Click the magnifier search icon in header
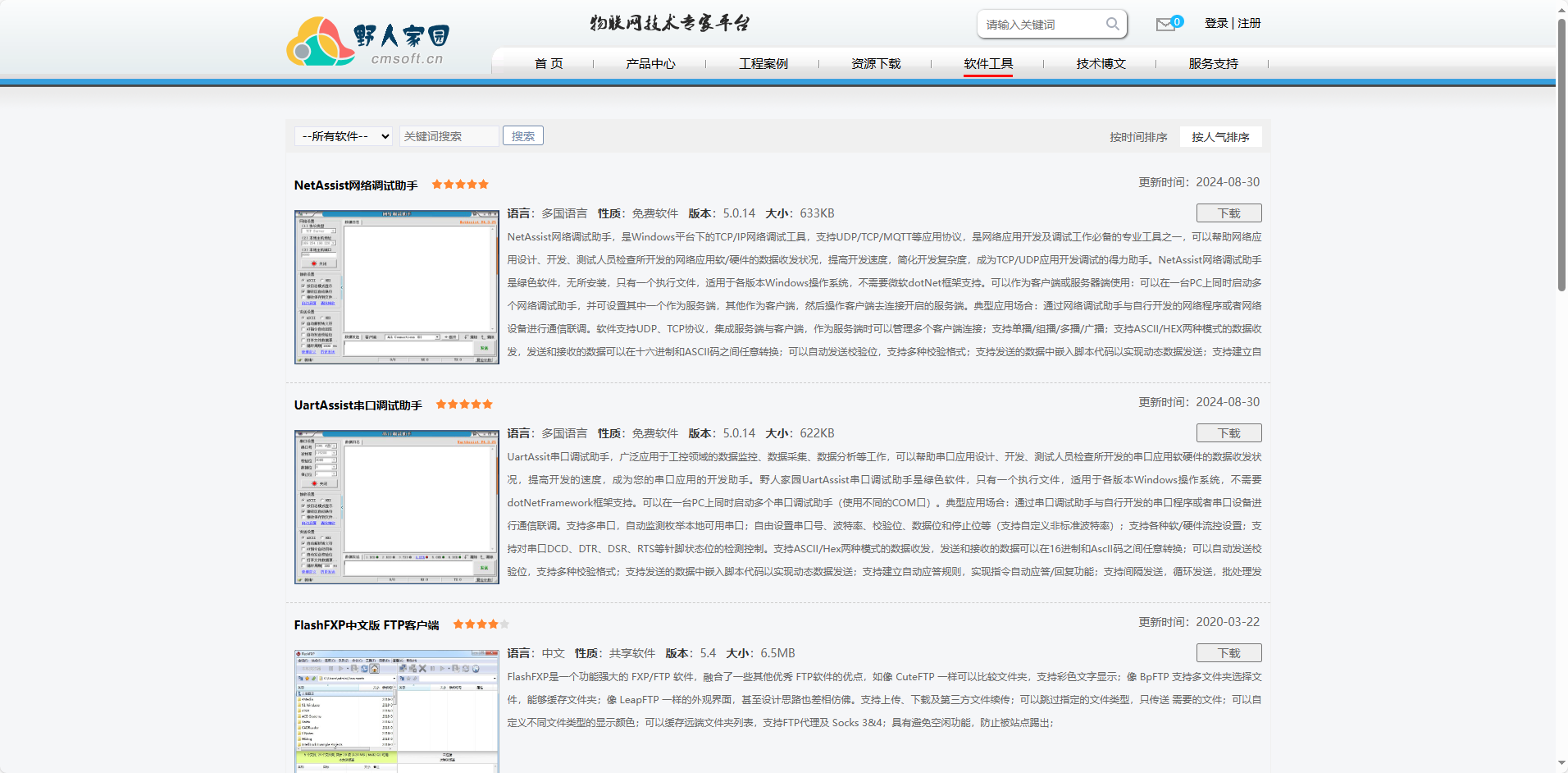Screen dimensions: 1568x773 pos(1112,24)
